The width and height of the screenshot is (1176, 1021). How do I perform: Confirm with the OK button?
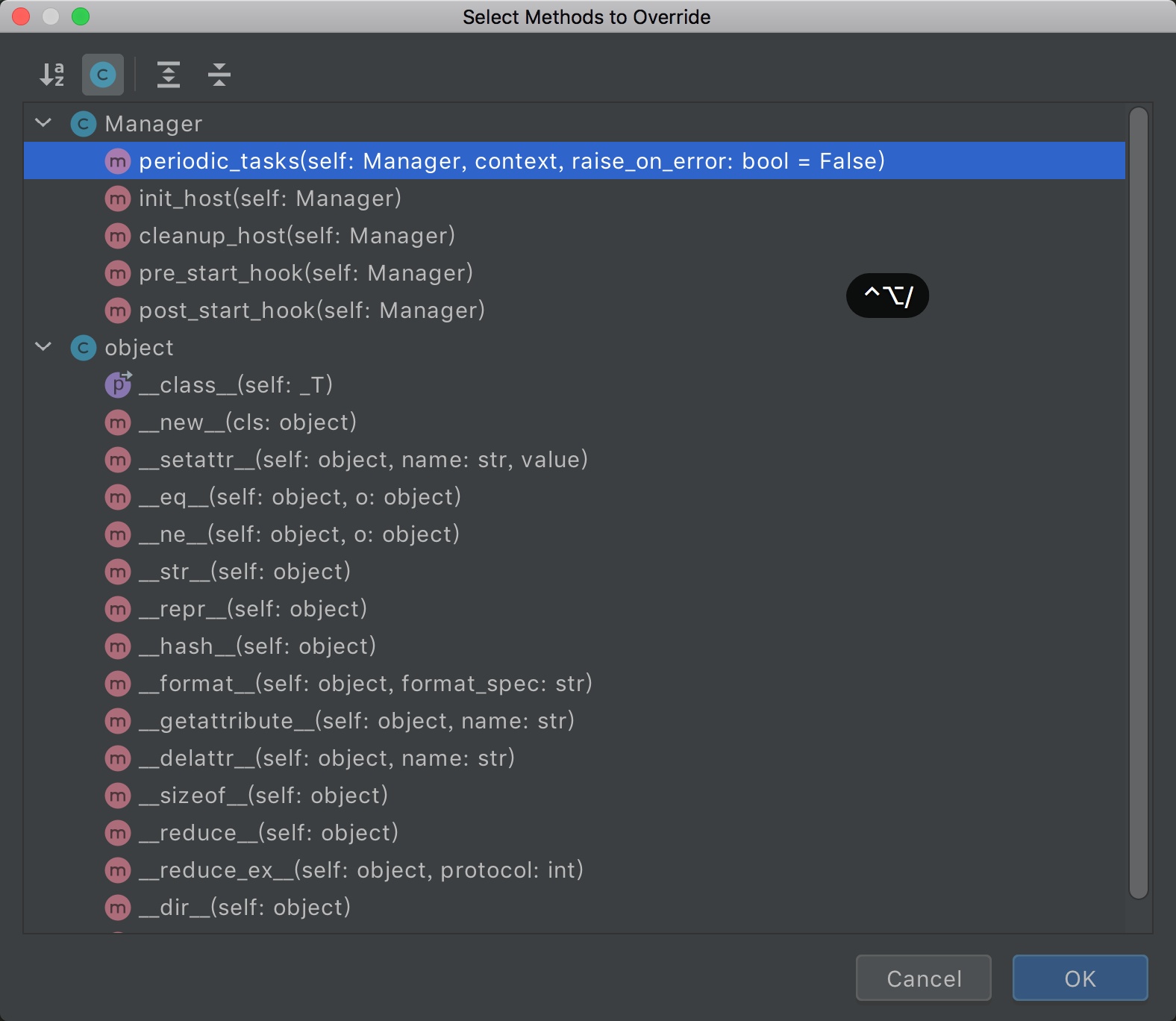1080,978
